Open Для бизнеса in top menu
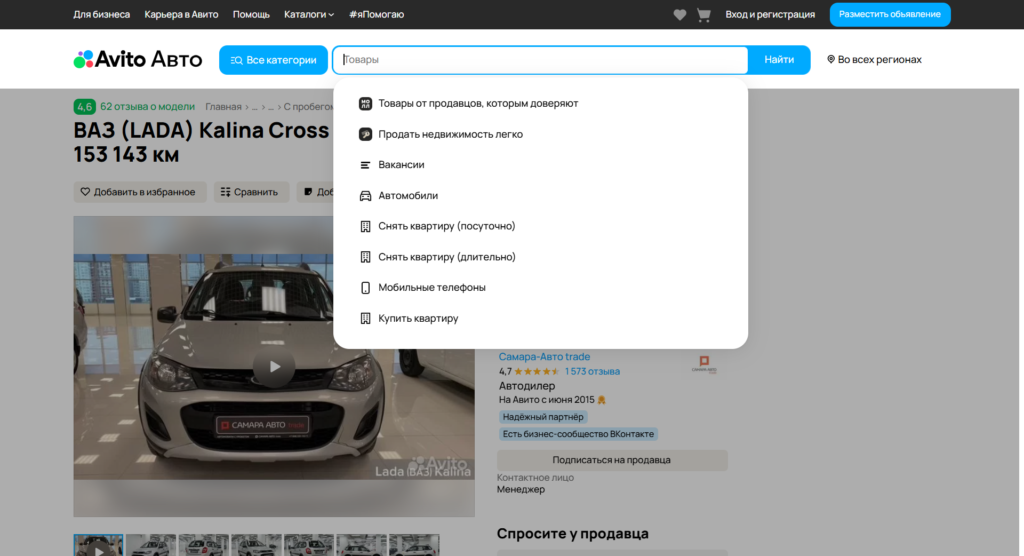The height and width of the screenshot is (556, 1024). (x=101, y=14)
